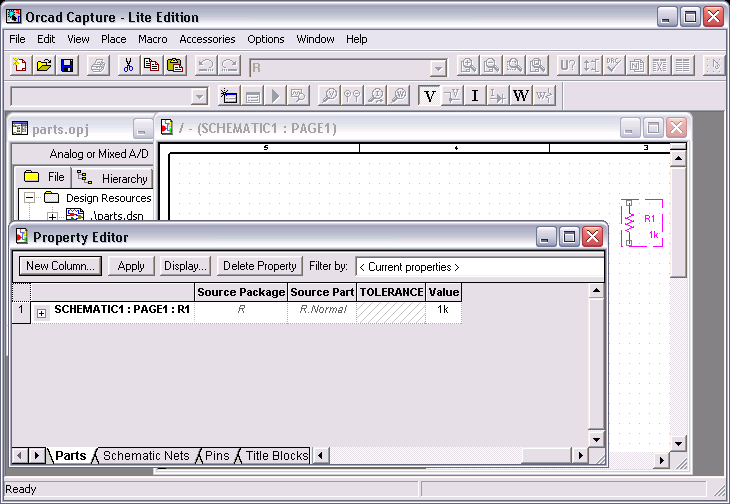The image size is (730, 504).
Task: Switch to Pins tab
Action: (217, 456)
